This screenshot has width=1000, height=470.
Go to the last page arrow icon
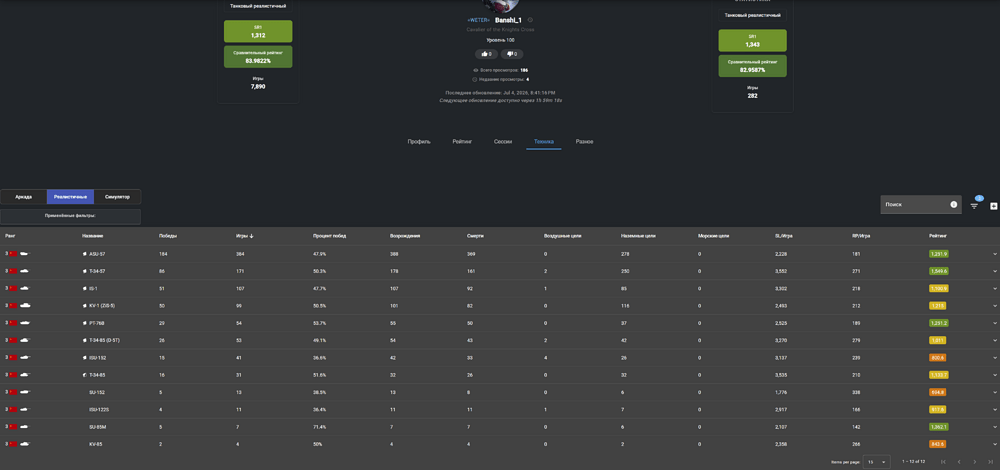(991, 461)
